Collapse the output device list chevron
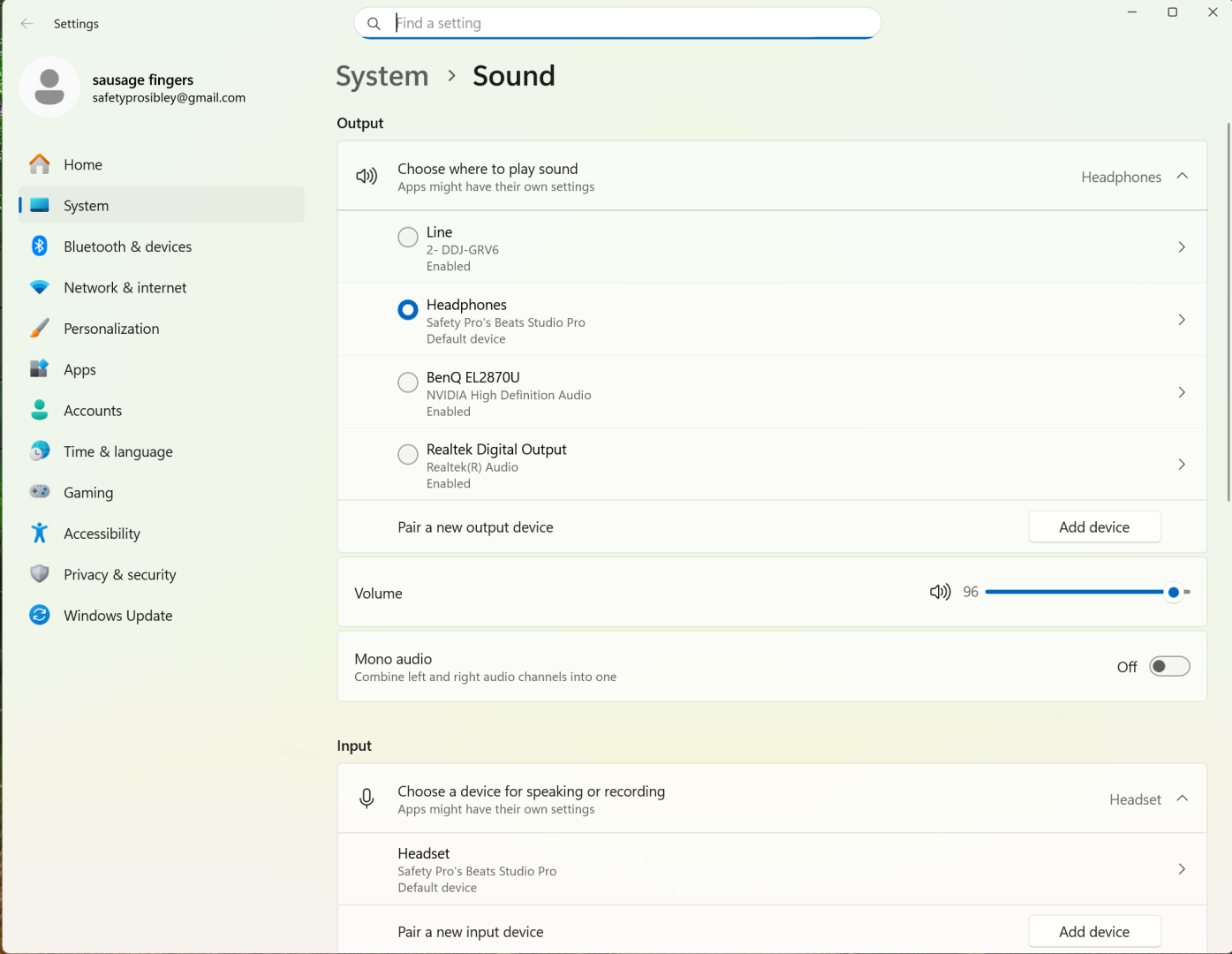Screen dimensions: 1232x954 coord(1183,177)
